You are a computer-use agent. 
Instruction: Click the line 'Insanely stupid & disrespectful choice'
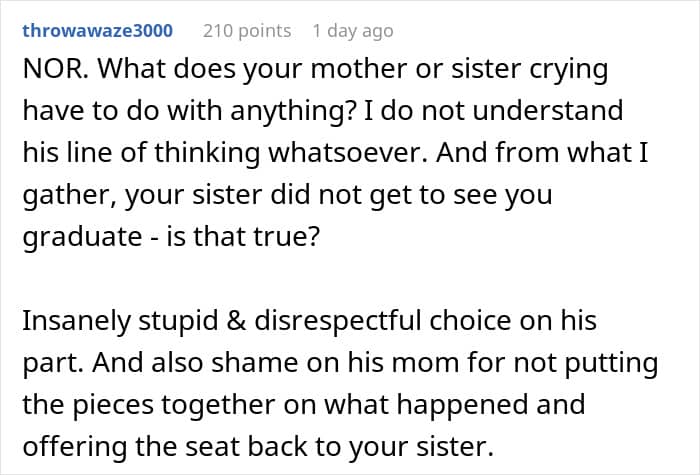click(309, 321)
